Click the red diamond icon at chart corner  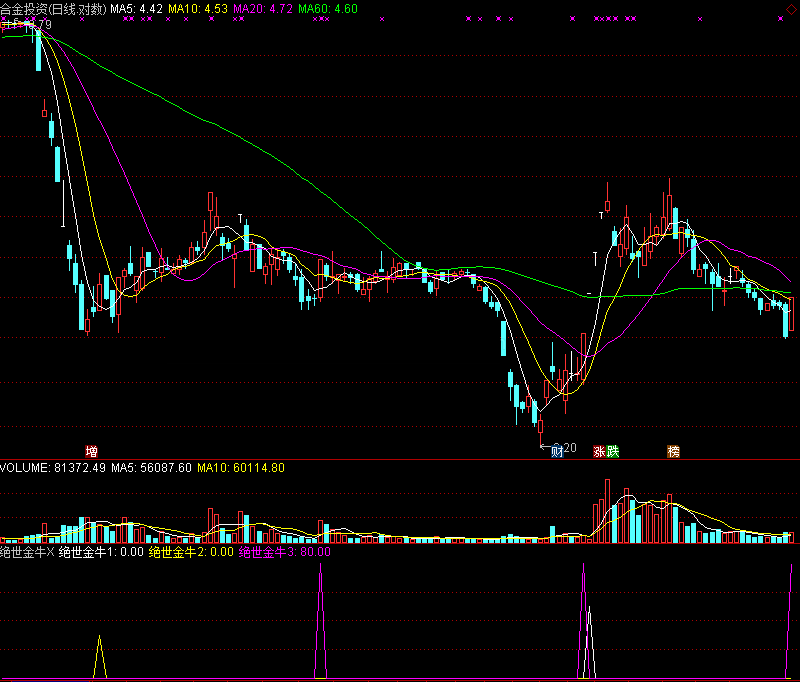(x=791, y=9)
